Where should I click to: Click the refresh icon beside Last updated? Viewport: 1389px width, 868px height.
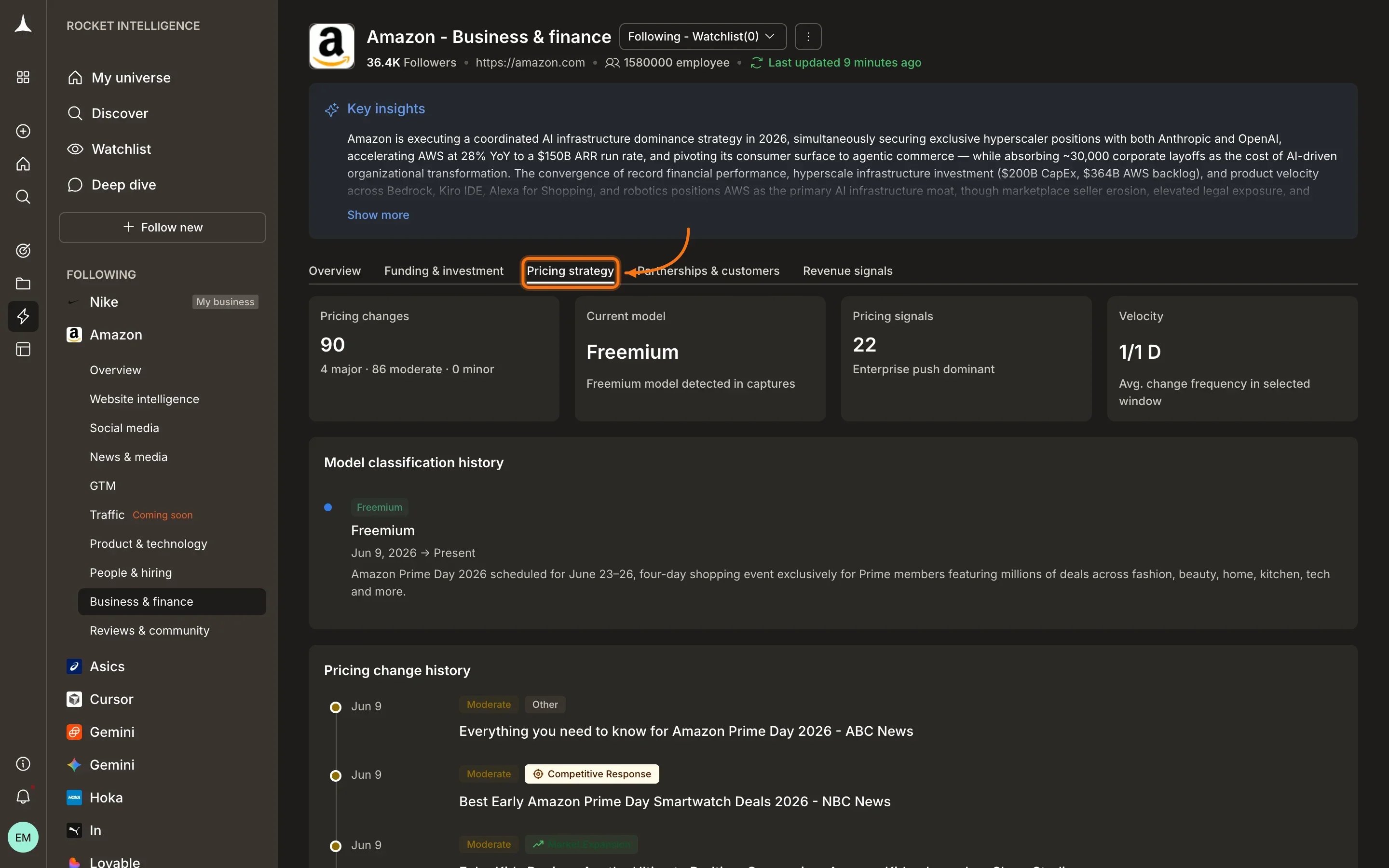756,63
